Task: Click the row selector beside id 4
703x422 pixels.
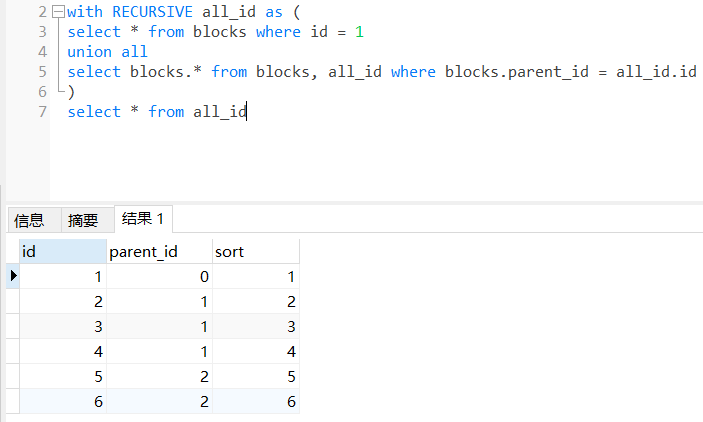Action: click(x=13, y=351)
